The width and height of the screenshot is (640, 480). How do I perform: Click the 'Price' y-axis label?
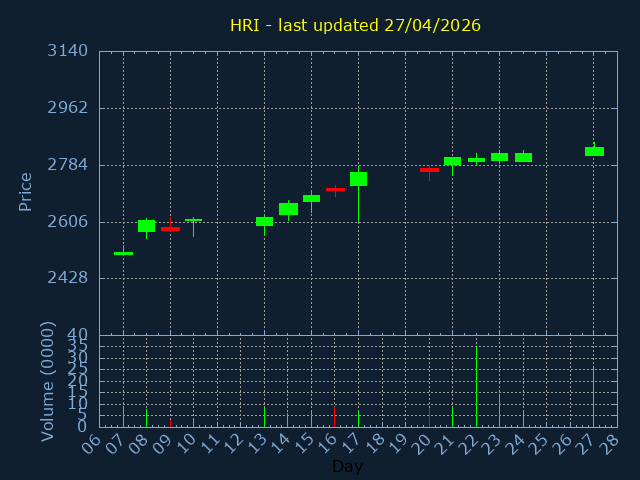pos(26,191)
